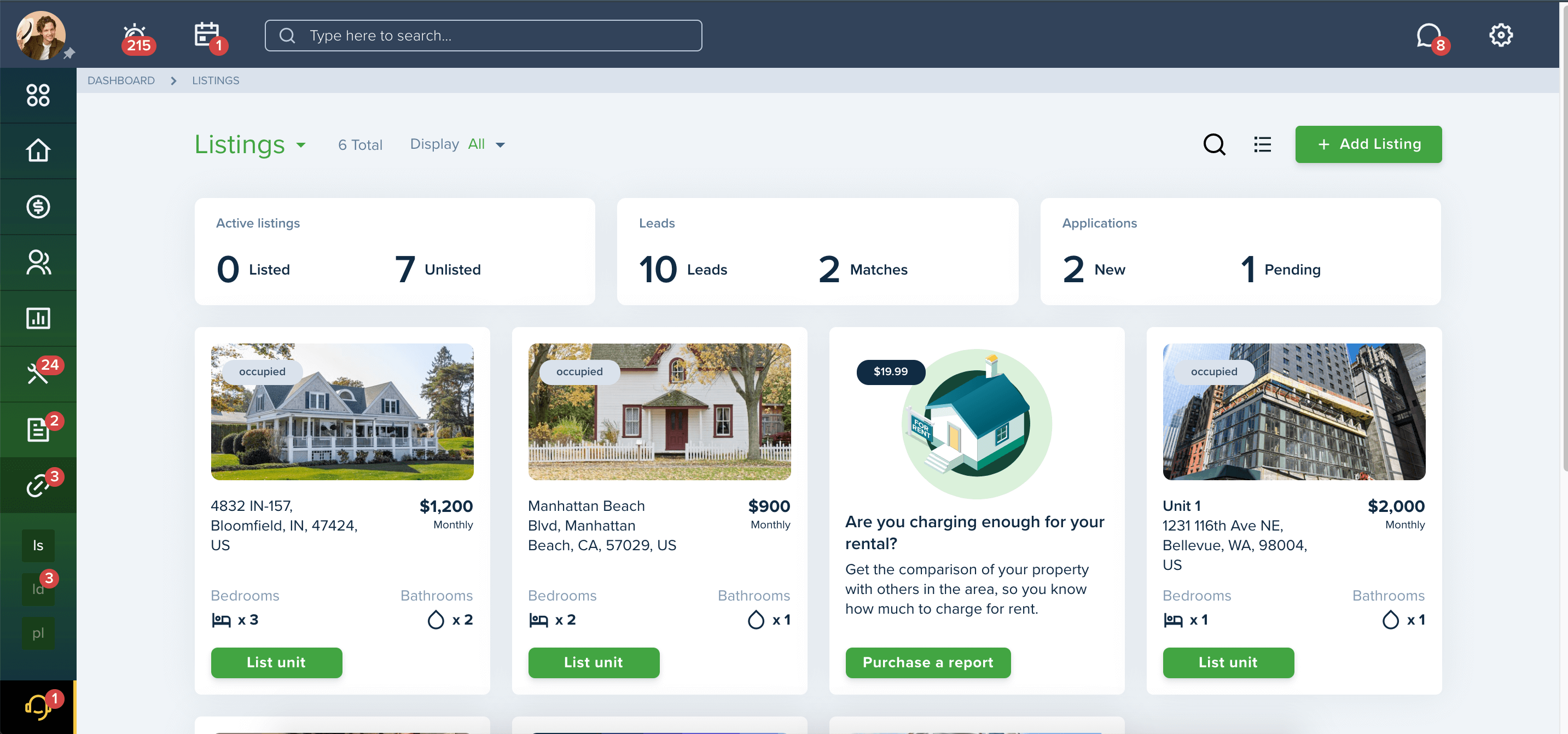The image size is (1568, 734).
Task: Click the '2 New' applications stat
Action: [1094, 269]
